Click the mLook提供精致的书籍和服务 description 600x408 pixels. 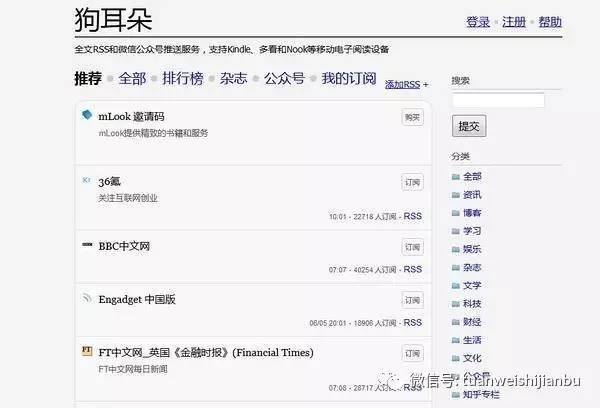(153, 134)
